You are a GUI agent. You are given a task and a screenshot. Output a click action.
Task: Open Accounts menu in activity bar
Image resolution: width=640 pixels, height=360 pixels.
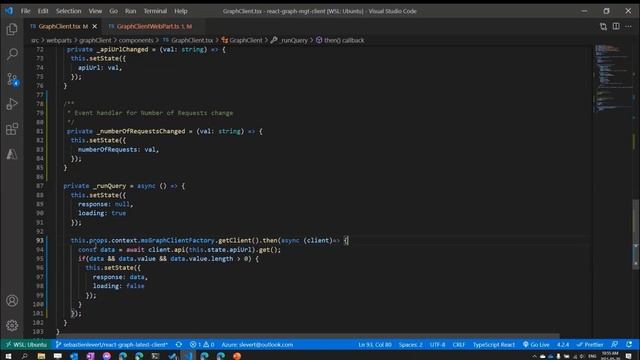[x=12, y=301]
